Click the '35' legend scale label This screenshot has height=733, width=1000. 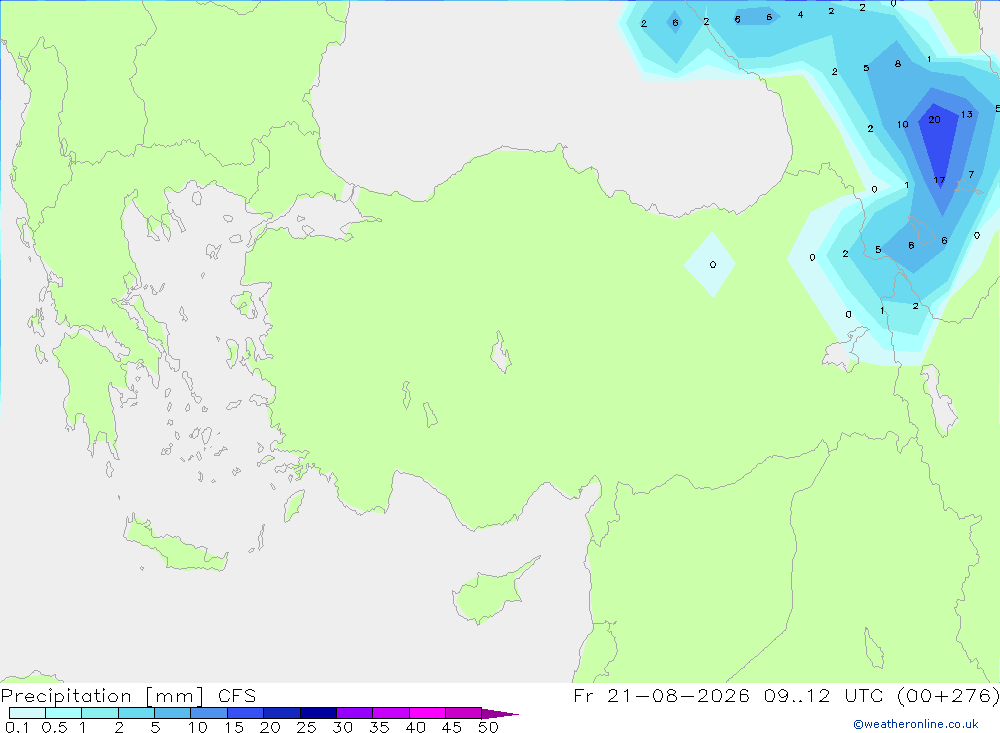pyautogui.click(x=379, y=727)
